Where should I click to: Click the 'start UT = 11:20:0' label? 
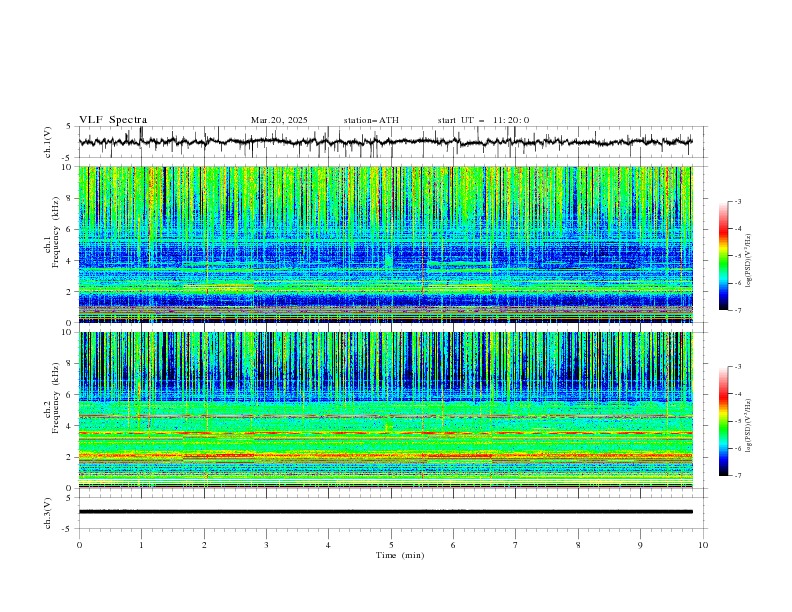pyautogui.click(x=483, y=120)
